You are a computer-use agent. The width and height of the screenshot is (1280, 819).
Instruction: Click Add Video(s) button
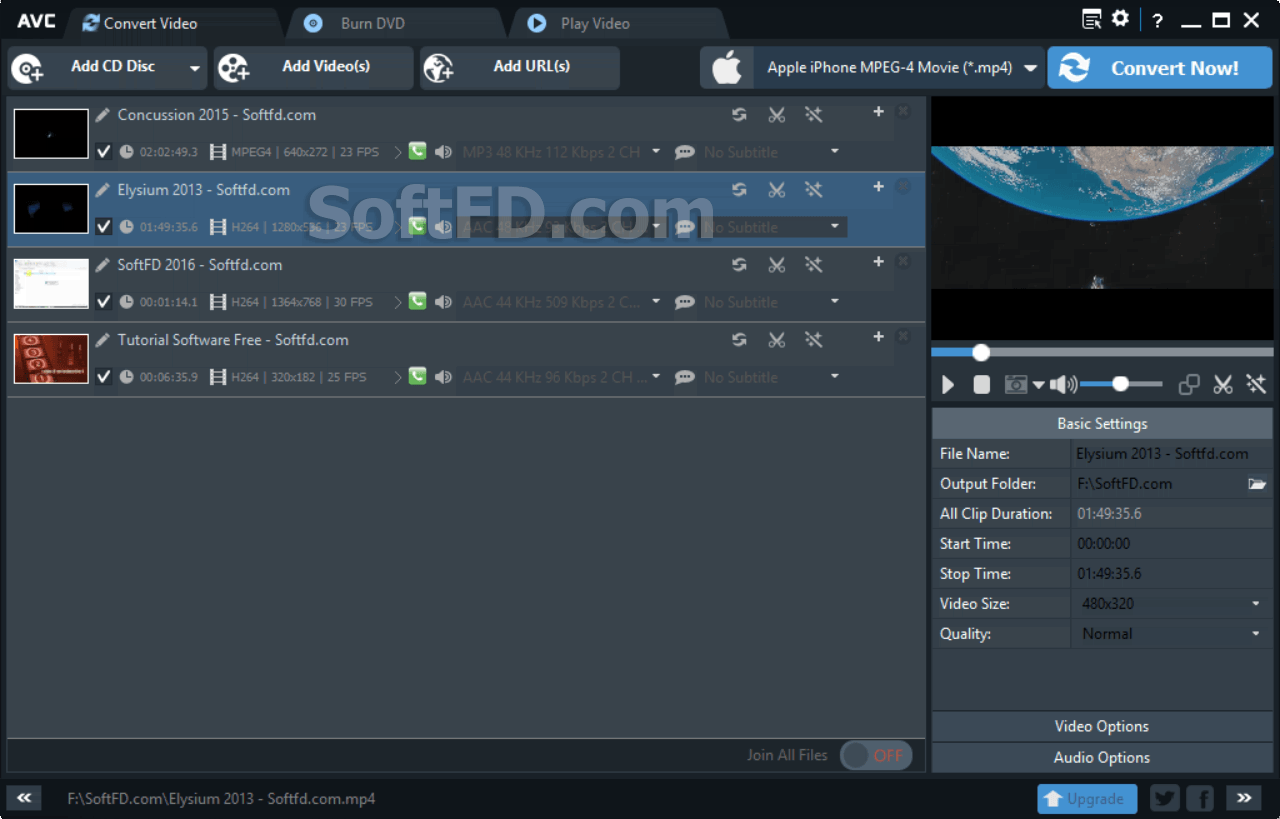point(313,68)
